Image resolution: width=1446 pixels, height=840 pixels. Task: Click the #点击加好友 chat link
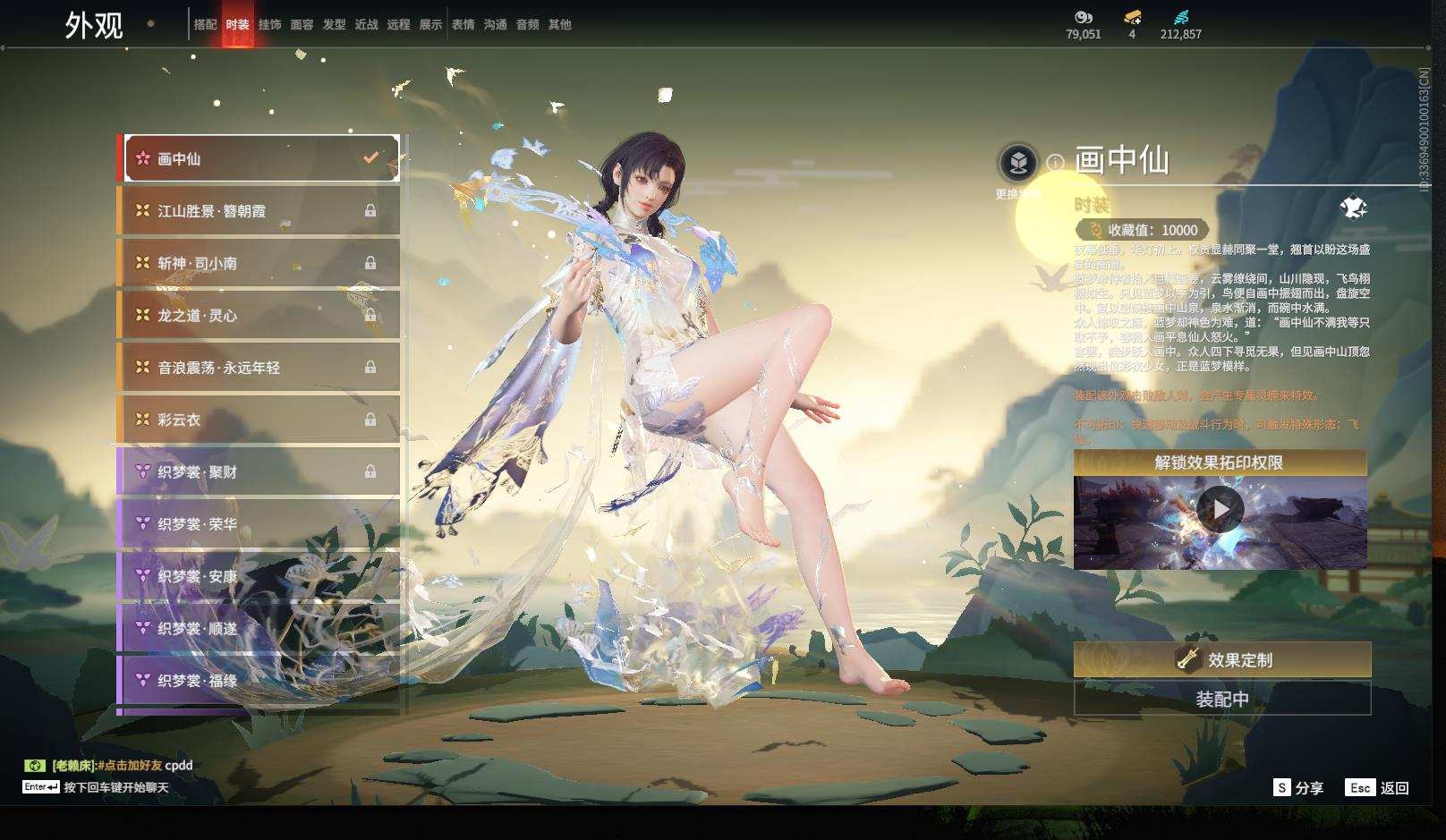tap(130, 766)
